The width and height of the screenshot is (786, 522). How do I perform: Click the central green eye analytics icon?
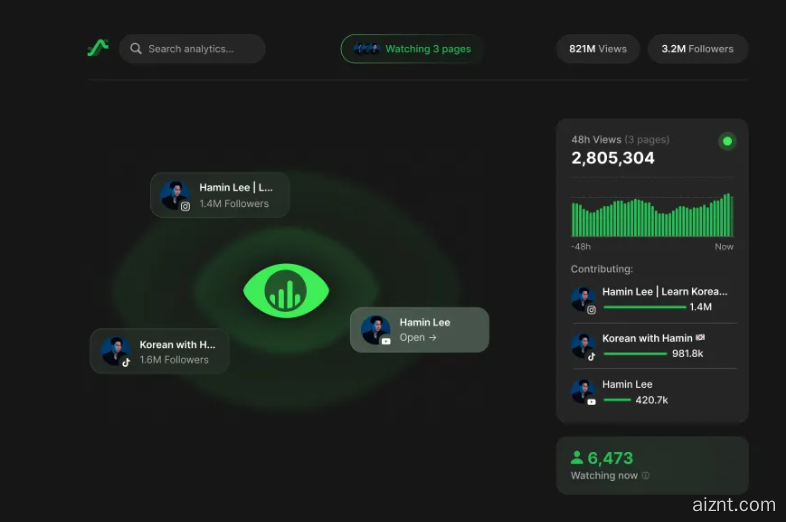point(286,292)
